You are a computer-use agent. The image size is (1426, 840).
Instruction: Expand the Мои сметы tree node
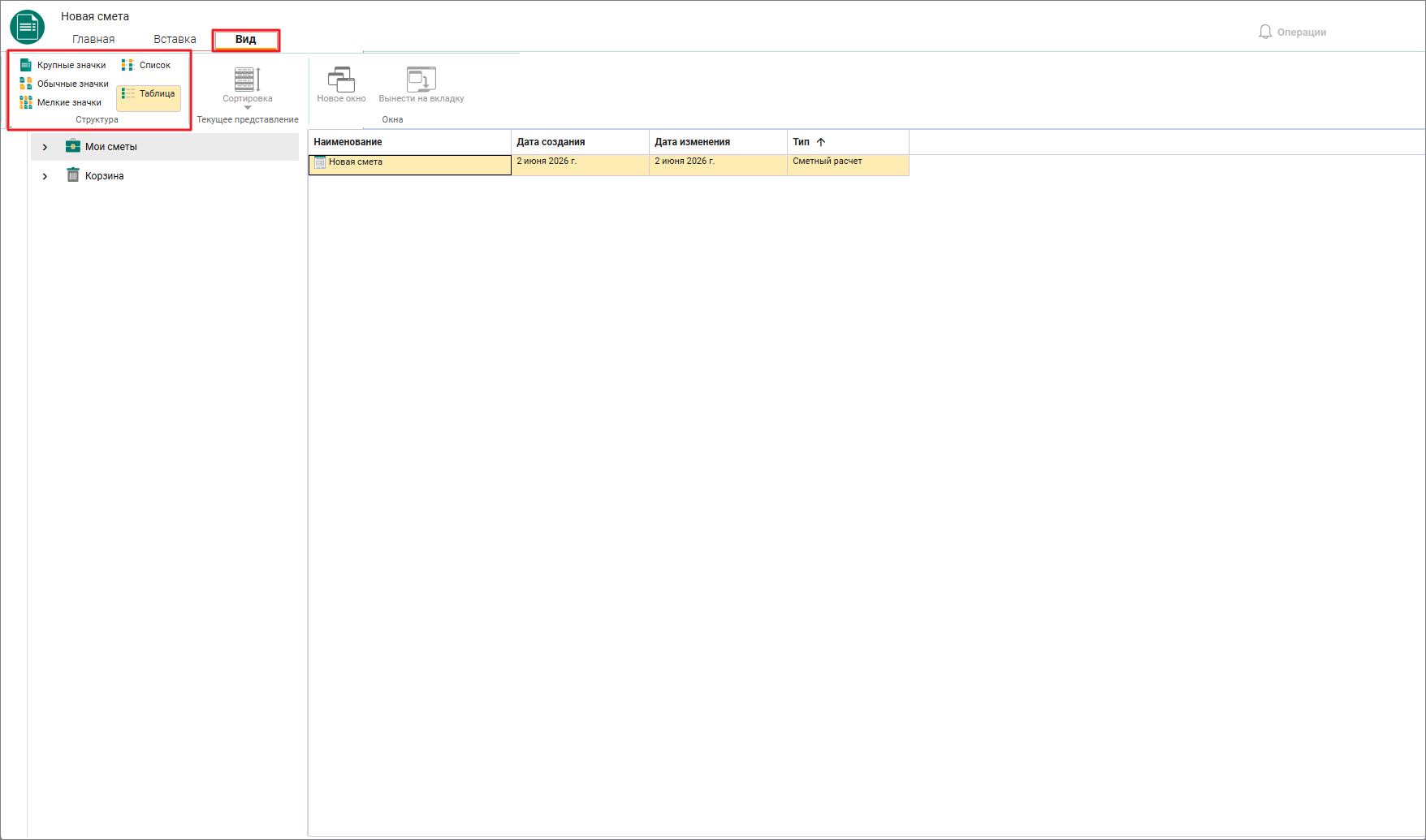[45, 147]
